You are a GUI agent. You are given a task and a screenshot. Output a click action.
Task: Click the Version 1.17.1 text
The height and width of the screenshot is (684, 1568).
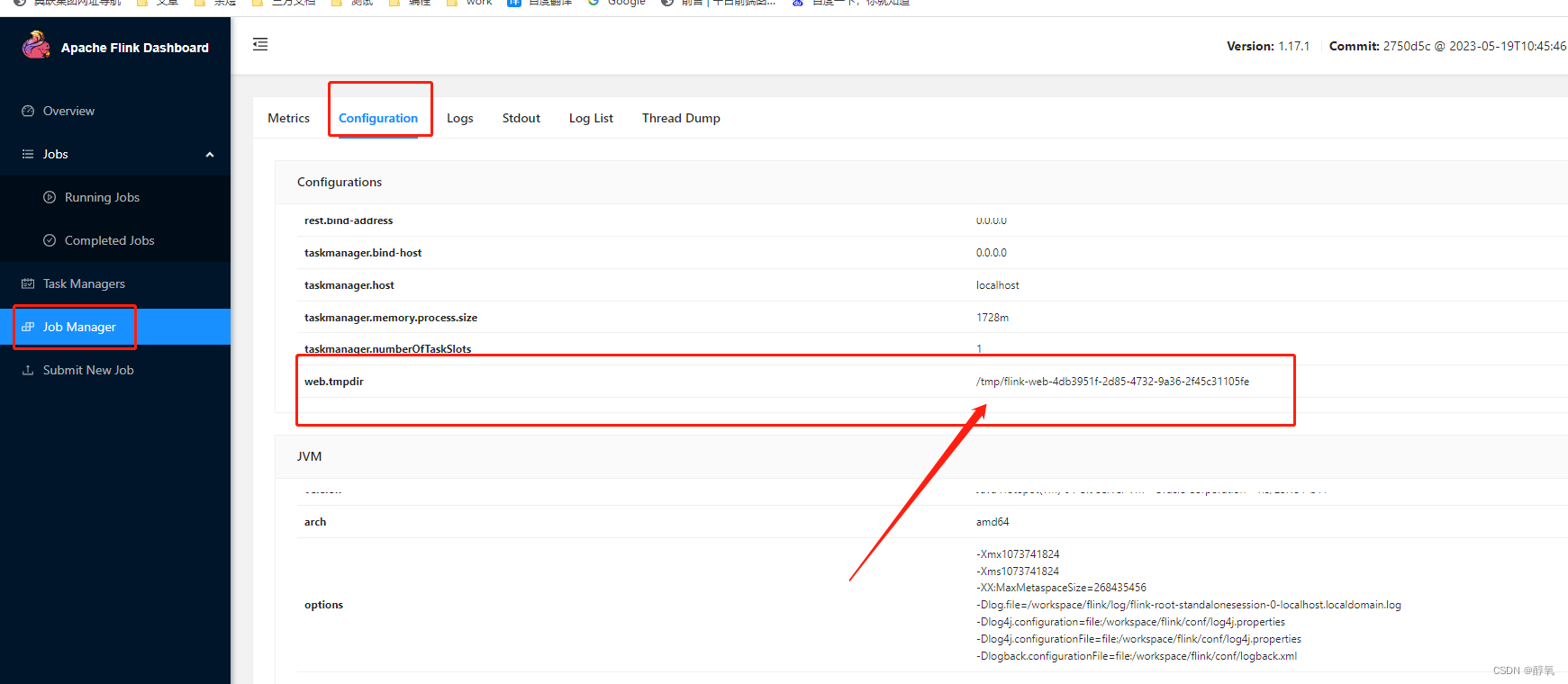click(1268, 46)
